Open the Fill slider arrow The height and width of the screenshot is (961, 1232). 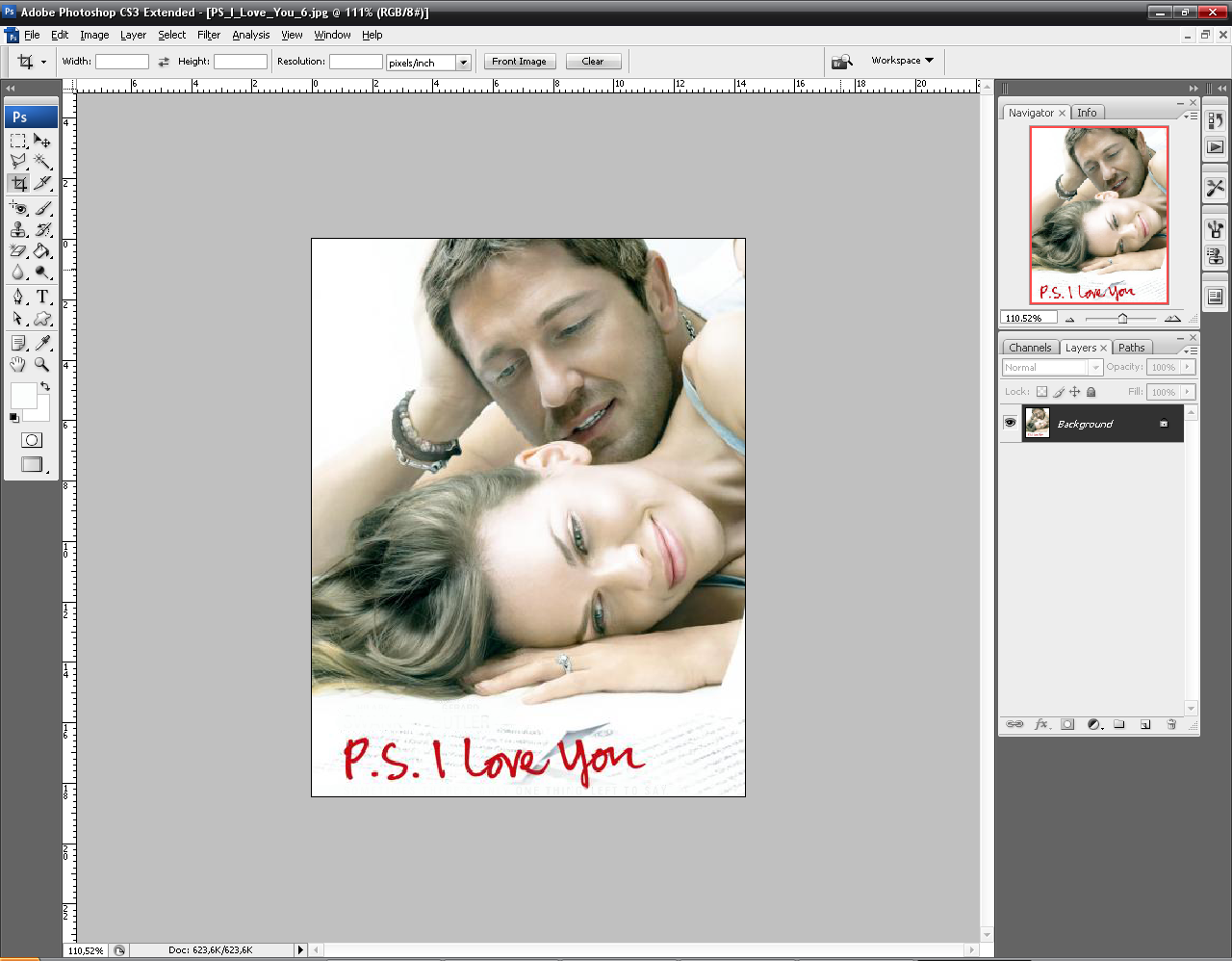point(1188,392)
